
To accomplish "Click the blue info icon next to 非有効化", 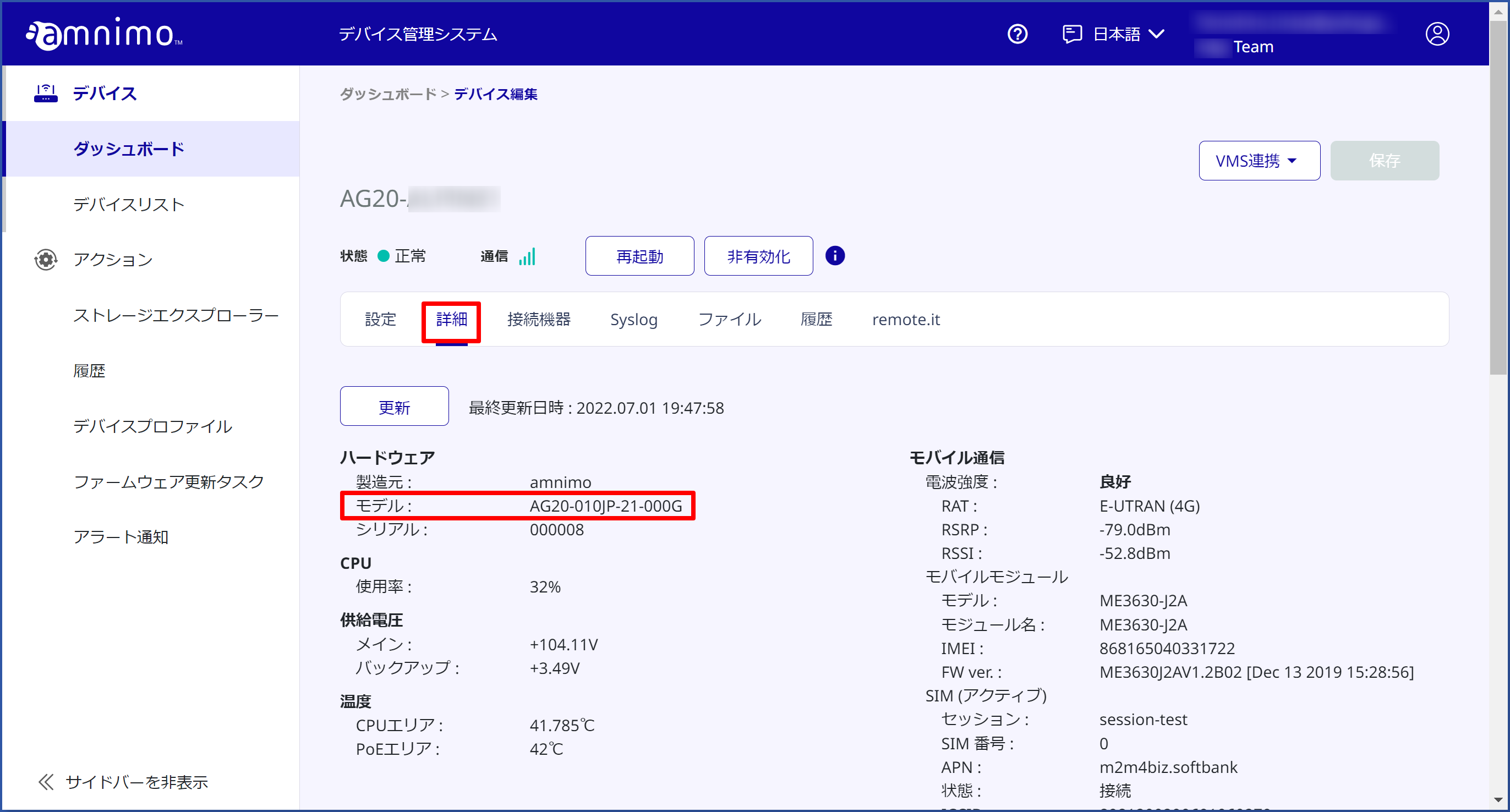I will click(835, 255).
